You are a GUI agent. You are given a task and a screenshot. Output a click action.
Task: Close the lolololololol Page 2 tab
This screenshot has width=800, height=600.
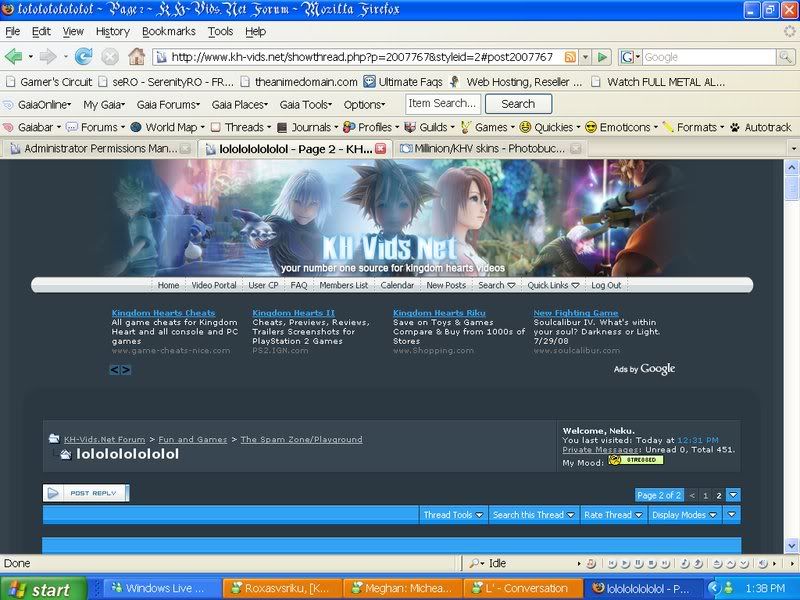380,149
